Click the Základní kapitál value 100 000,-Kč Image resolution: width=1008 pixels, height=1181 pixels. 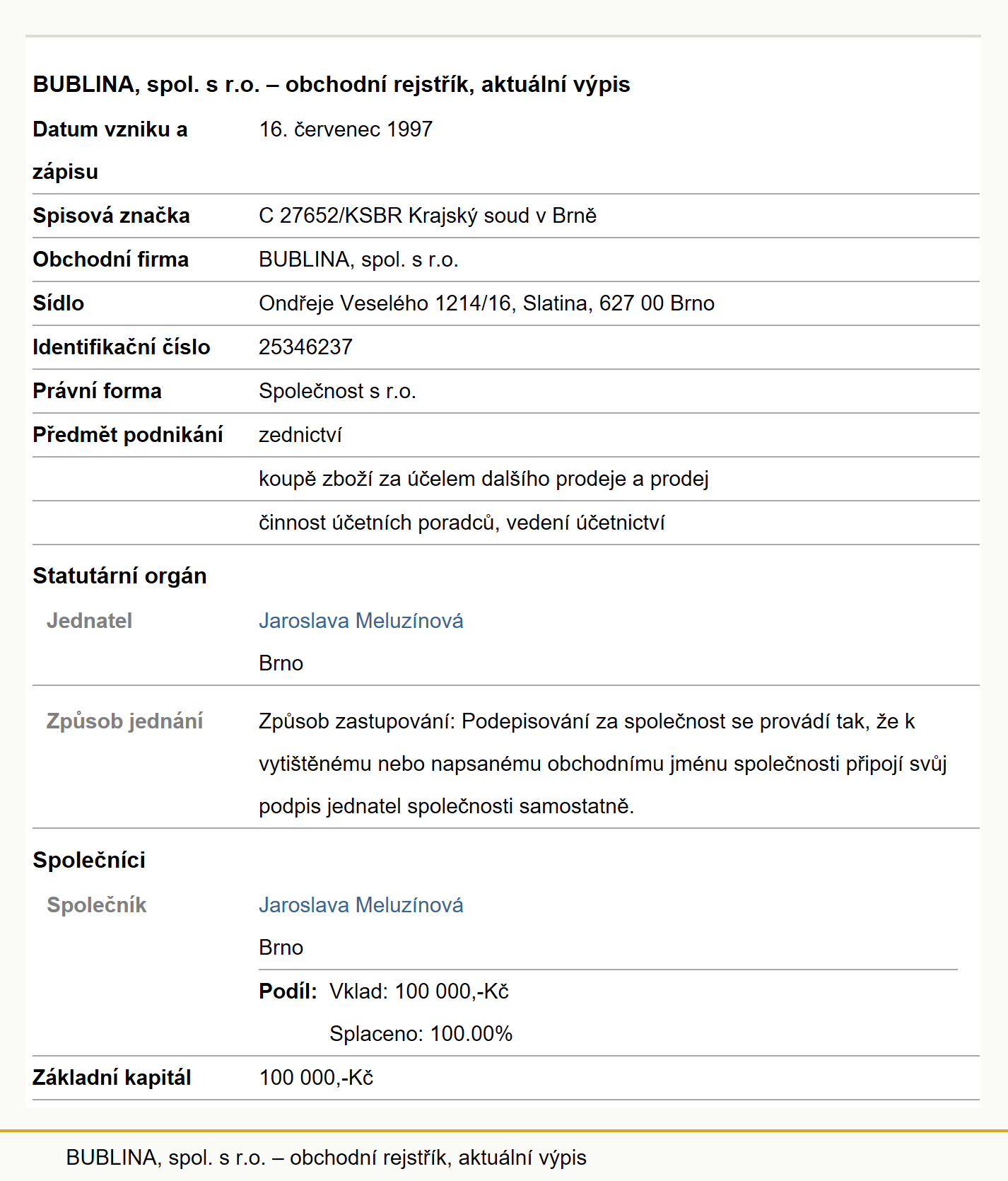pos(316,1078)
